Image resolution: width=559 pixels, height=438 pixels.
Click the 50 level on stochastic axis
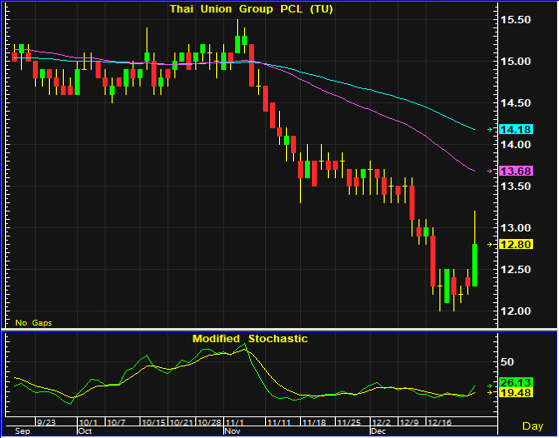tap(508, 362)
